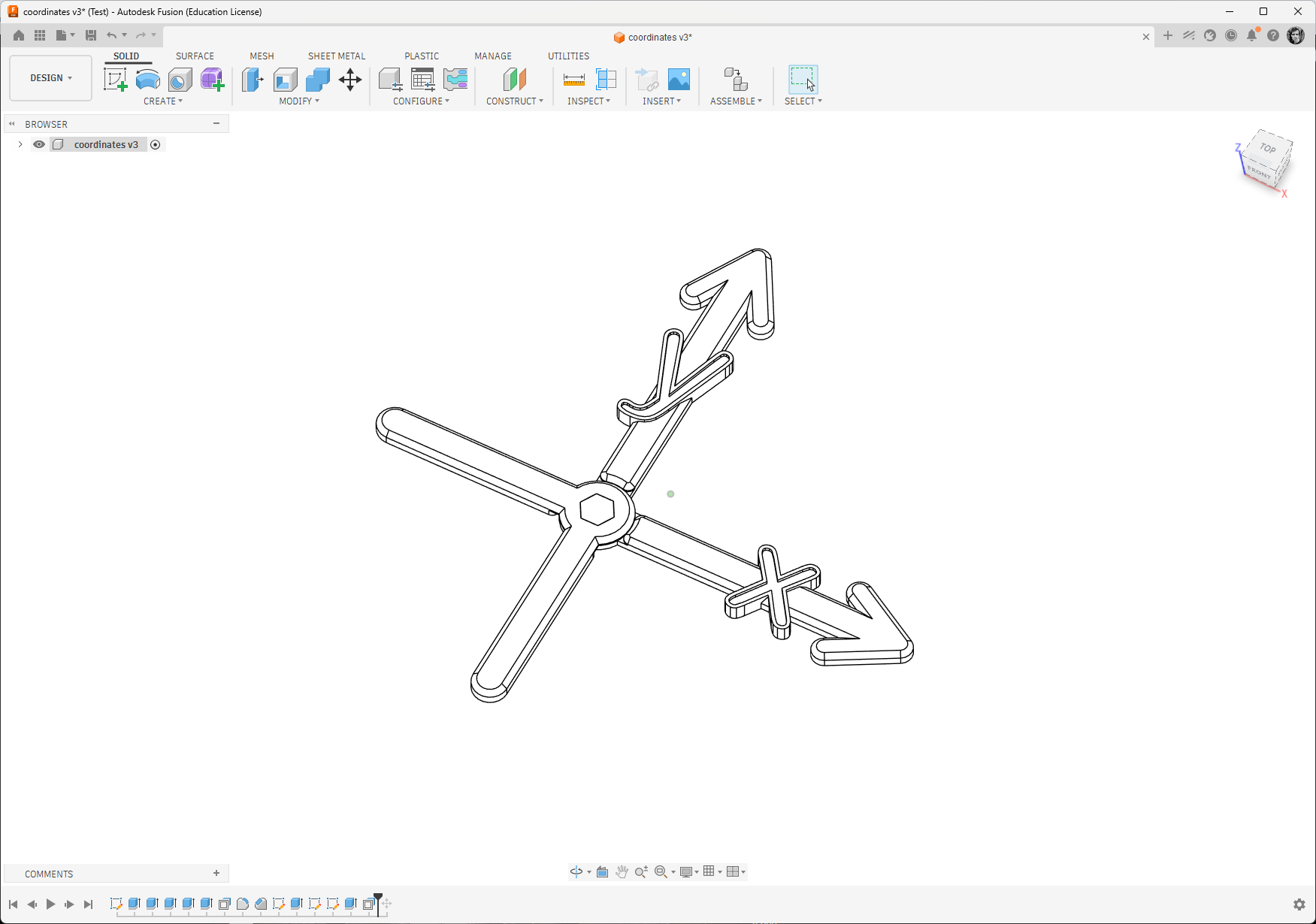Jump to the timeline beginning
Viewport: 1316px width, 924px height.
click(x=13, y=904)
